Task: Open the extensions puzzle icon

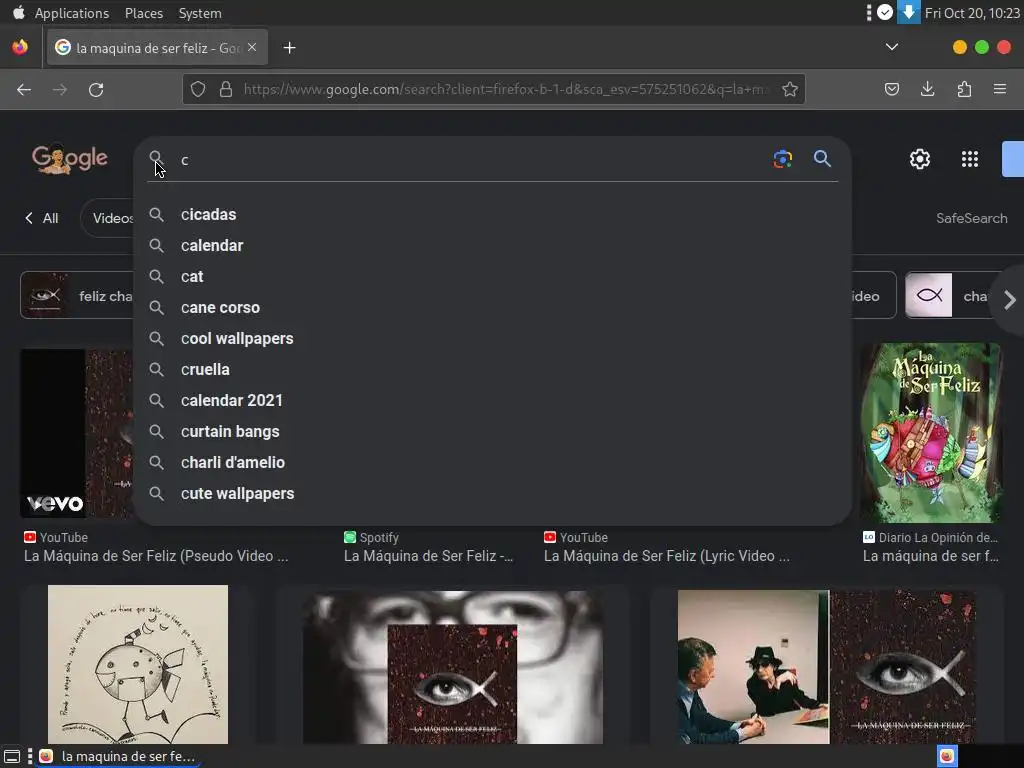Action: pos(964,89)
